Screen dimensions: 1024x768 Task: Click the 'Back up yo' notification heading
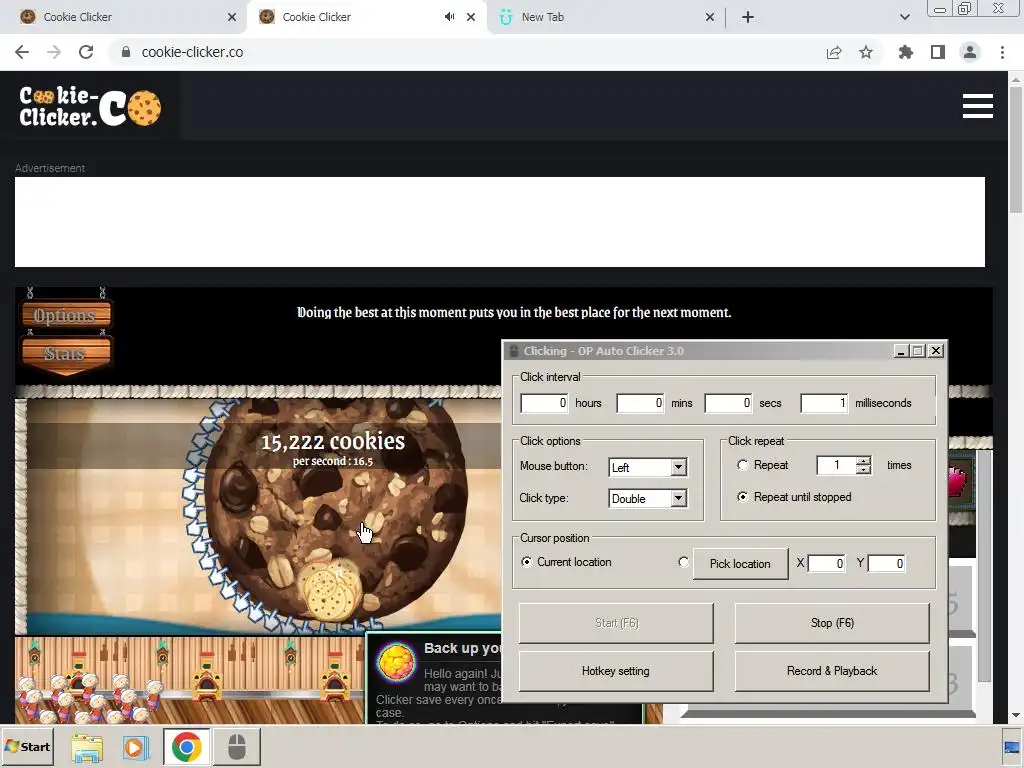462,648
